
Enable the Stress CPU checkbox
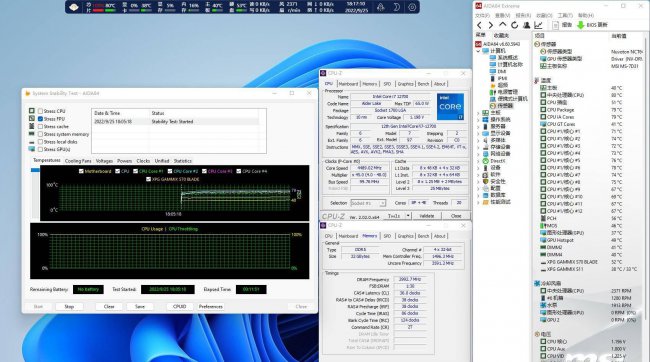click(40, 111)
